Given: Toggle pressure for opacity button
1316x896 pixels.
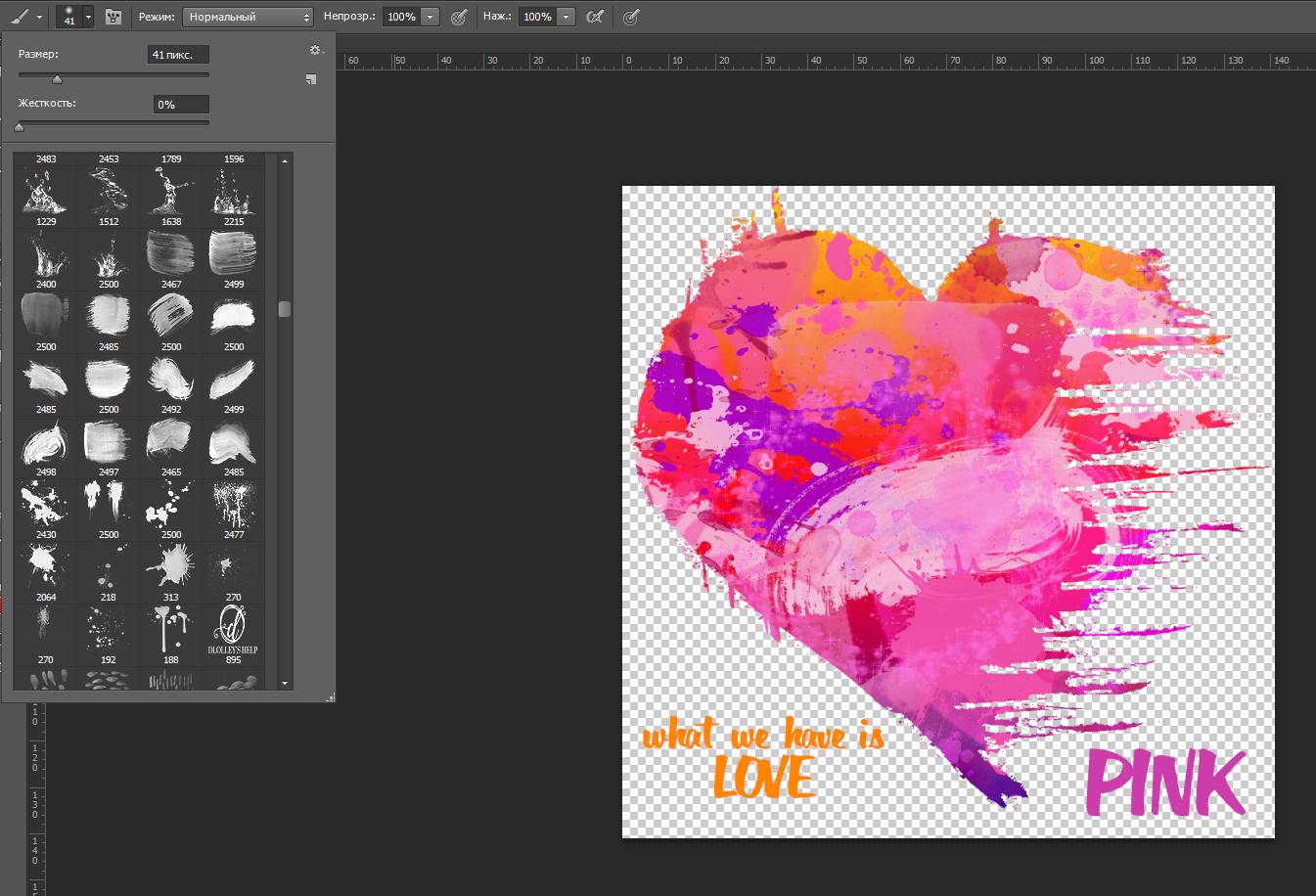Looking at the screenshot, I should pos(458,17).
